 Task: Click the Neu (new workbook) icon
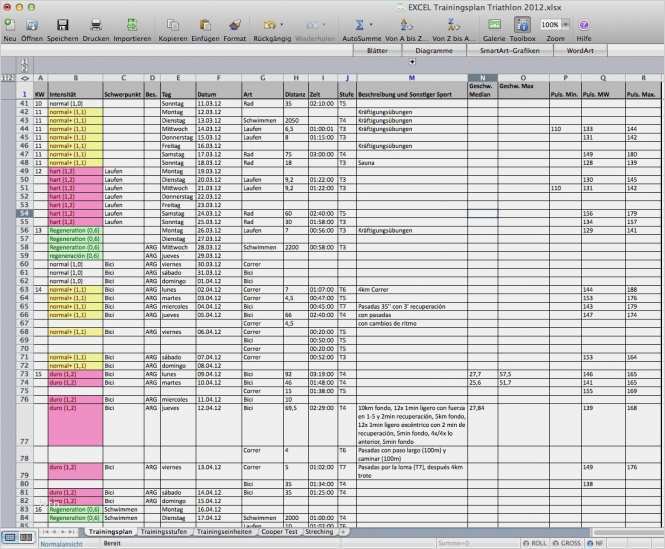pyautogui.click(x=9, y=24)
